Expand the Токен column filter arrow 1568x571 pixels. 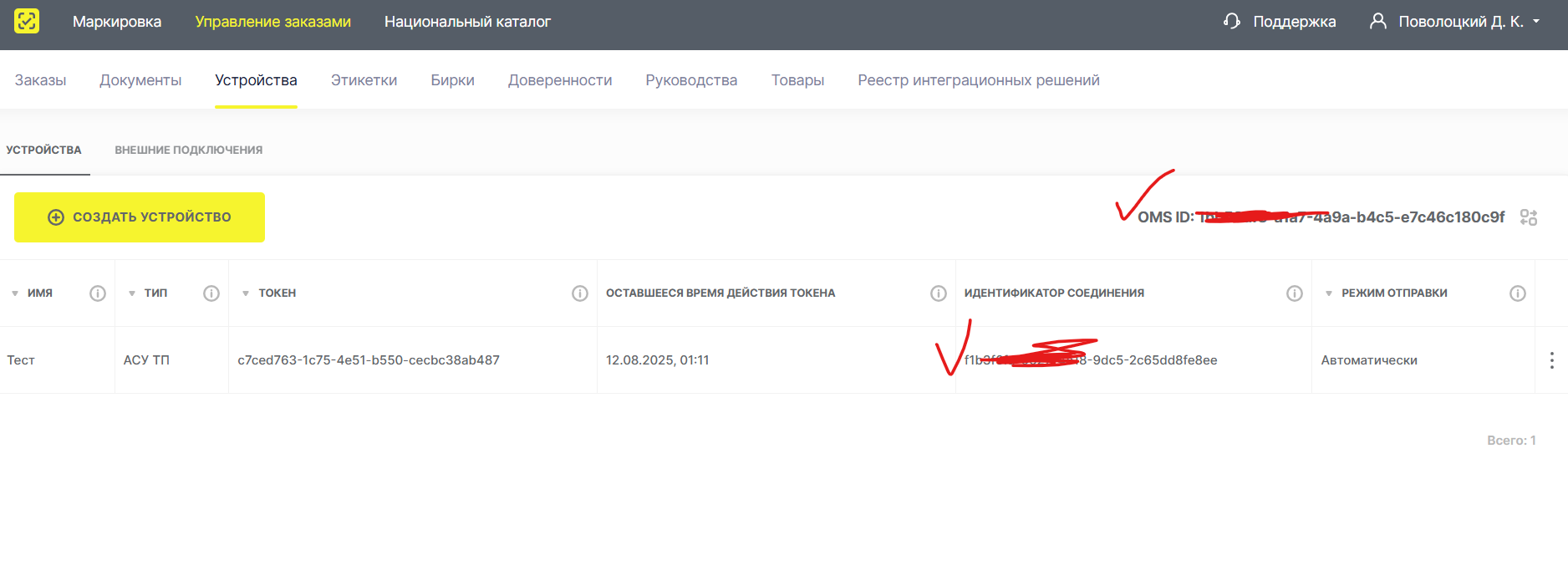pyautogui.click(x=246, y=293)
